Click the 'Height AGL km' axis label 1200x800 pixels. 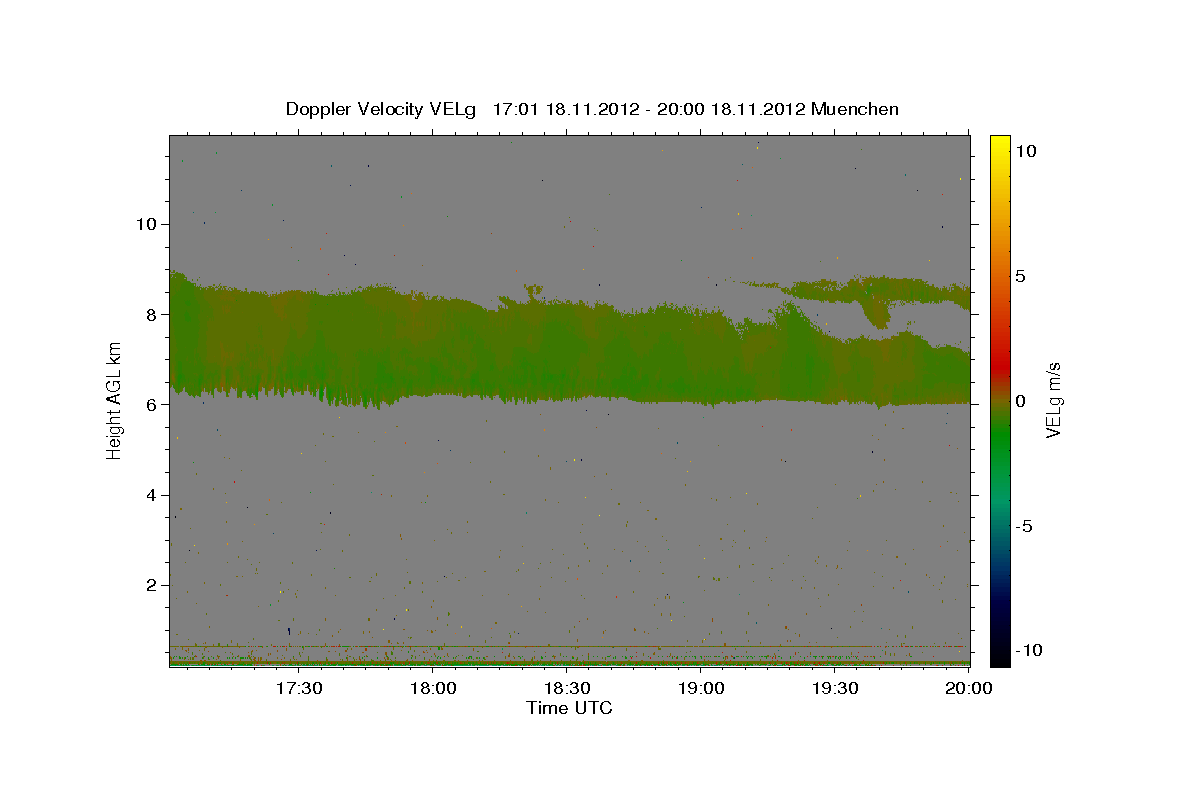pos(115,400)
